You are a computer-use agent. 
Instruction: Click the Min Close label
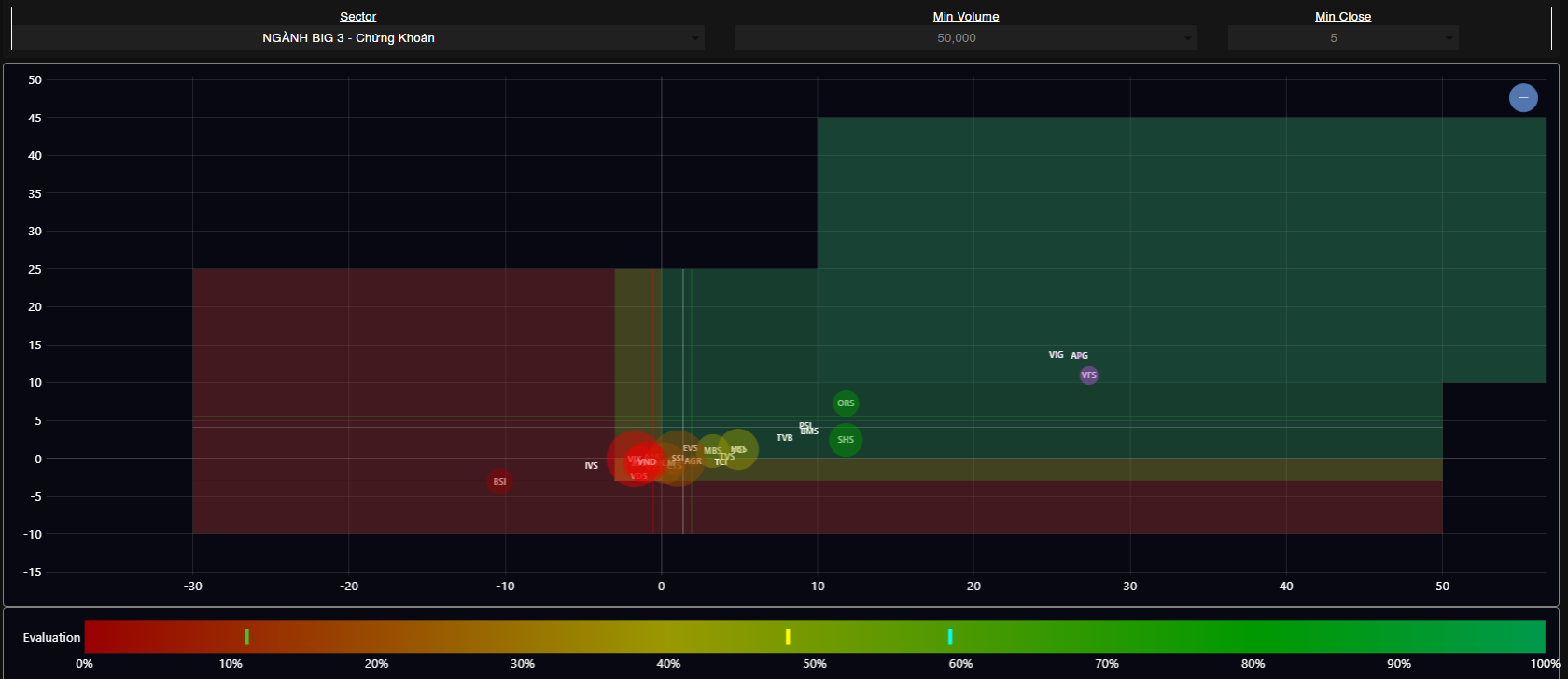[1343, 17]
